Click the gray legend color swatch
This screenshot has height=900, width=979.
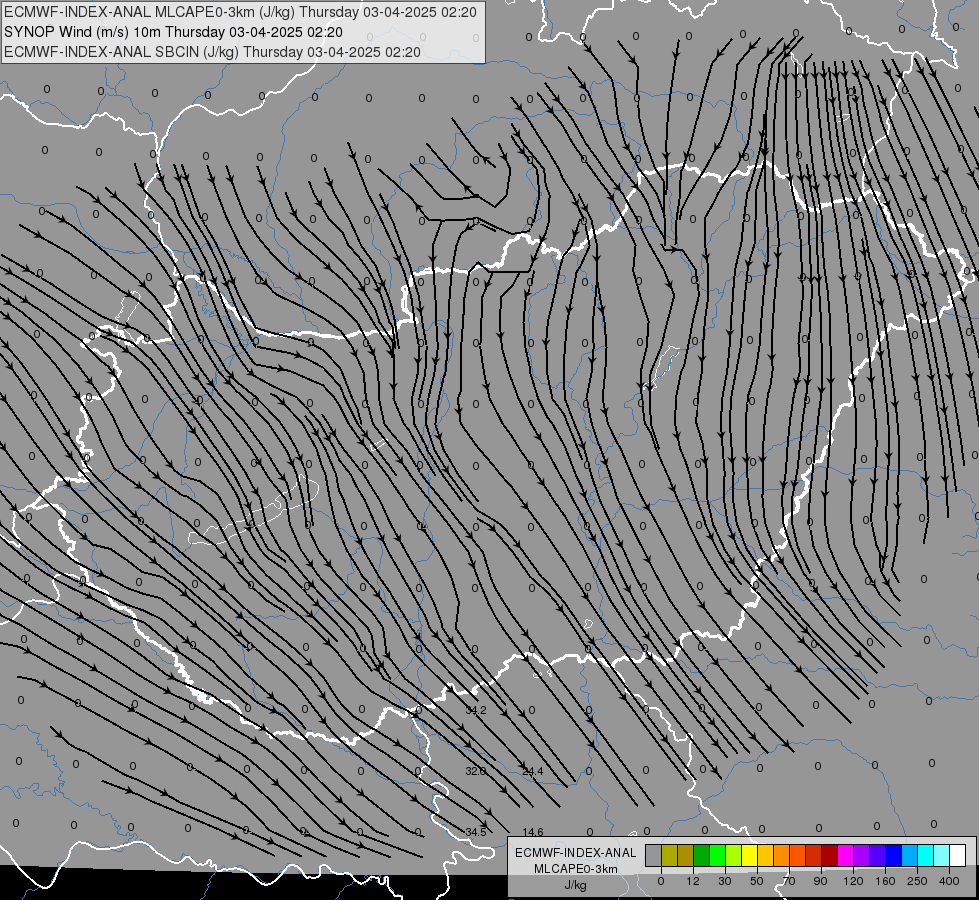coord(654,855)
